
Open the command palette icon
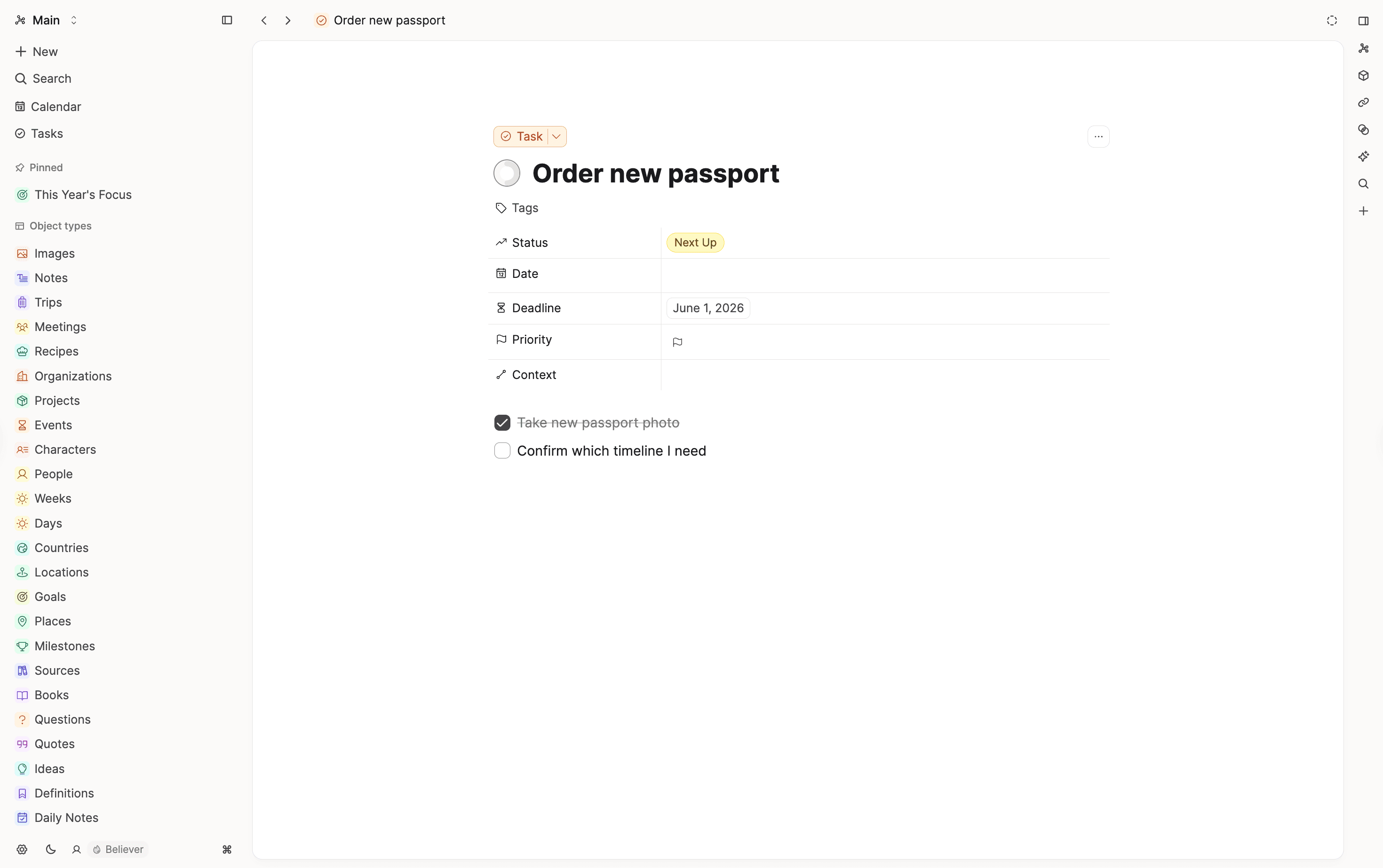click(x=227, y=849)
